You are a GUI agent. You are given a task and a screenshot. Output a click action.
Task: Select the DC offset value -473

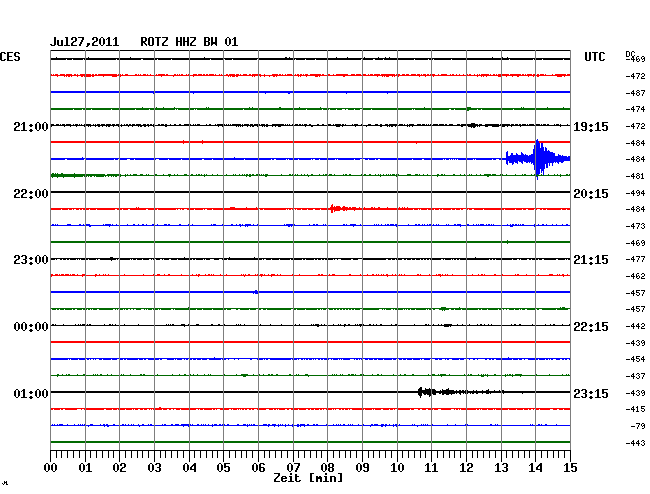635,226
